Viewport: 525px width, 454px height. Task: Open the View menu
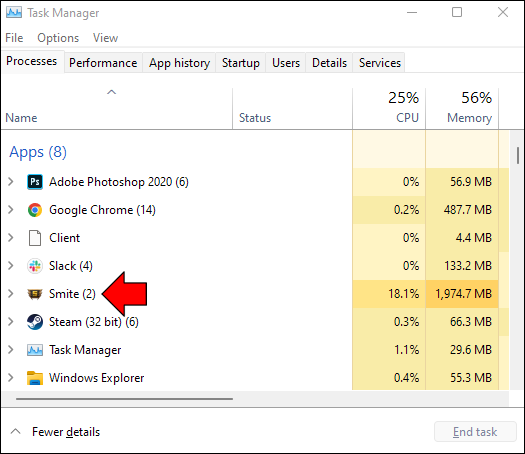tap(105, 38)
